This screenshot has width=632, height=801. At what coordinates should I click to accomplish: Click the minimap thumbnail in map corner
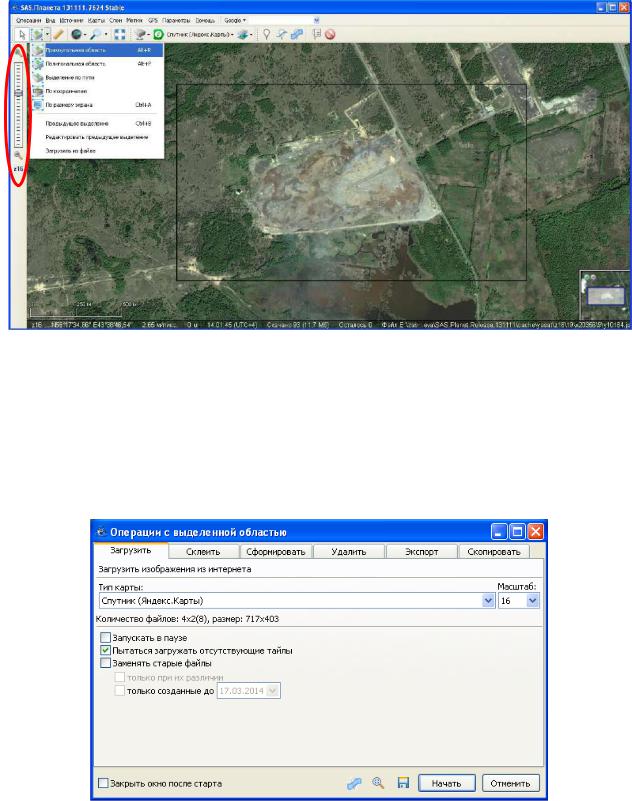(606, 296)
